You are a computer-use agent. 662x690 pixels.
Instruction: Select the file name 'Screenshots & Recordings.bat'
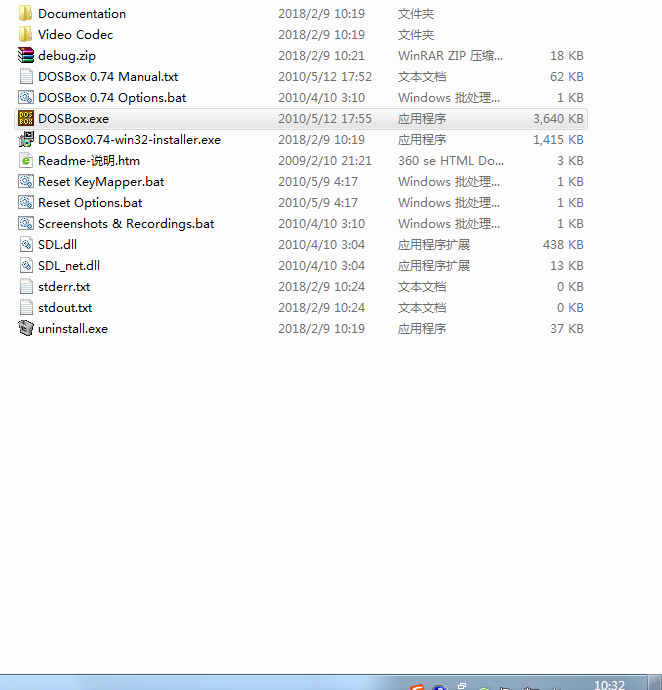click(126, 224)
